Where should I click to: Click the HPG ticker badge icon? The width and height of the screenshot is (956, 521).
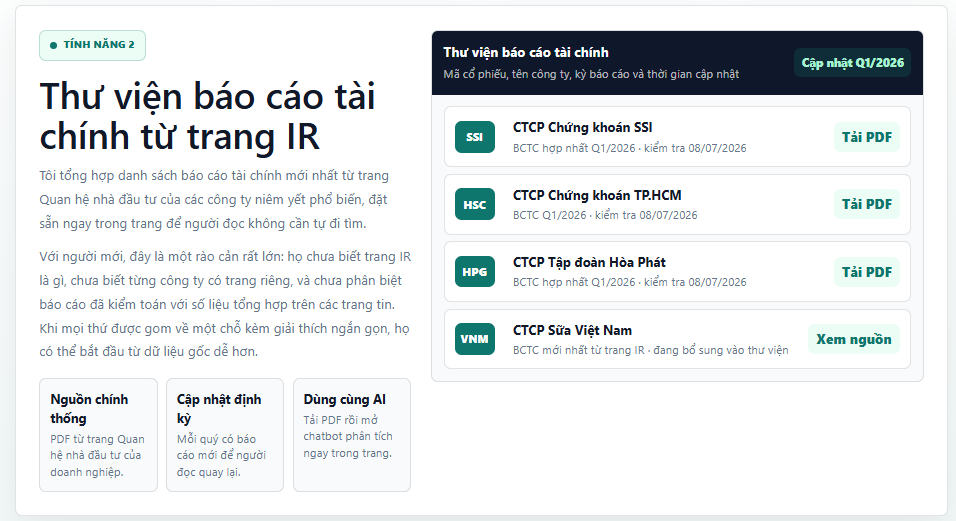pos(474,272)
